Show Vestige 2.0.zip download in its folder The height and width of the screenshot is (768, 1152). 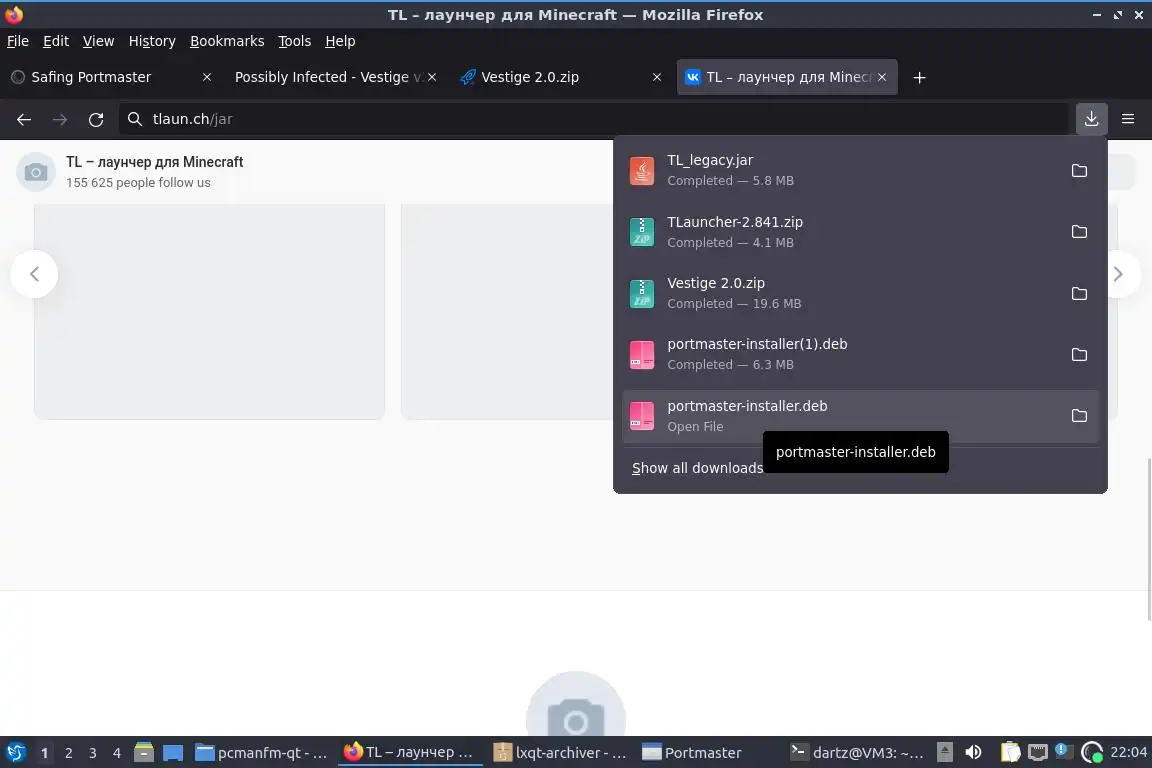(1079, 293)
